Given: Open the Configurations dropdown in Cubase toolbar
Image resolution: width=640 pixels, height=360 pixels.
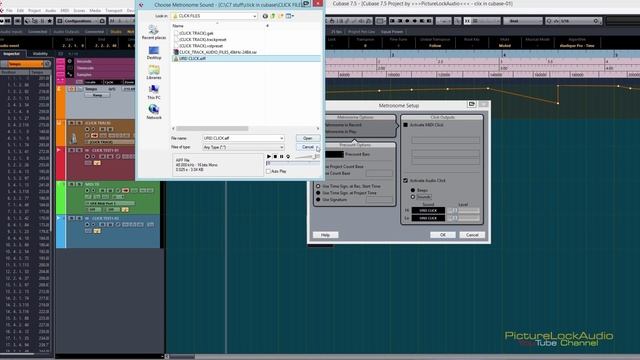Looking at the screenshot, I should pyautogui.click(x=81, y=20).
